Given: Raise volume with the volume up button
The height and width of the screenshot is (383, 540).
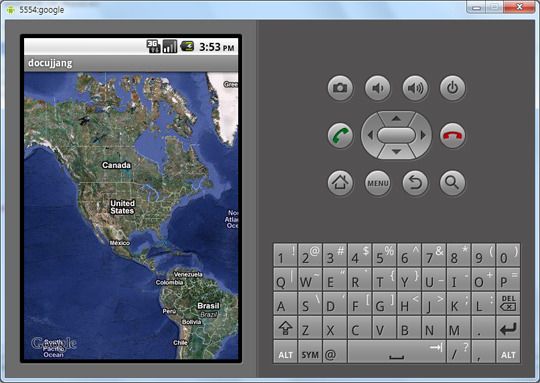Looking at the screenshot, I should click(x=415, y=88).
